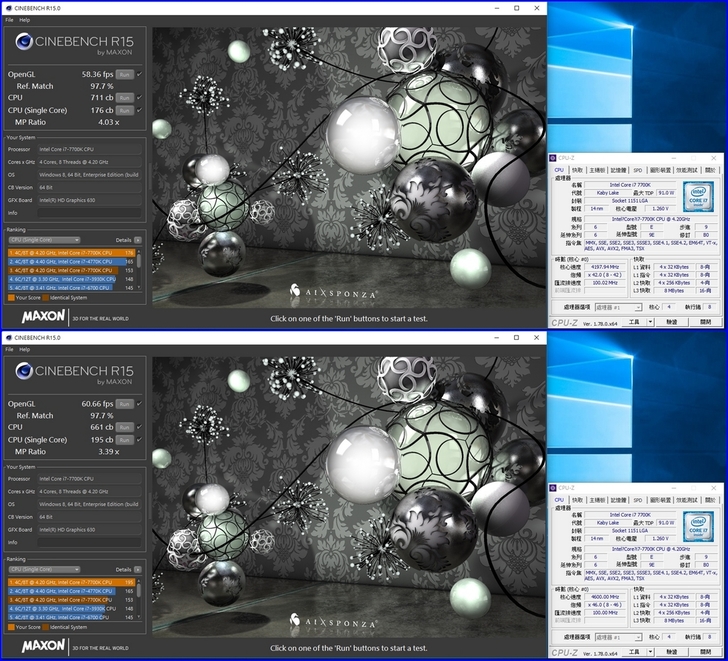Select the i7-4770K ranking entry below the 195 score
Screen dimensions: 728x661
[x=70, y=591]
